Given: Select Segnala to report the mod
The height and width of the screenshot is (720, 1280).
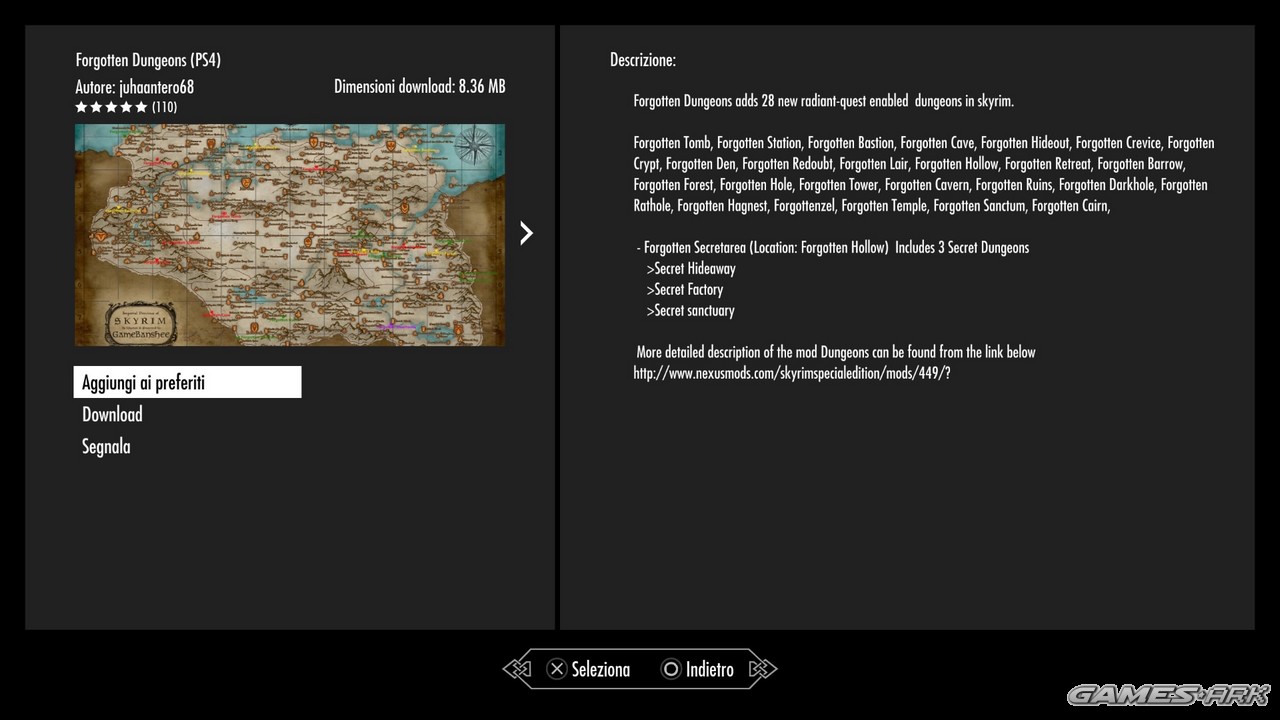Looking at the screenshot, I should point(106,446).
